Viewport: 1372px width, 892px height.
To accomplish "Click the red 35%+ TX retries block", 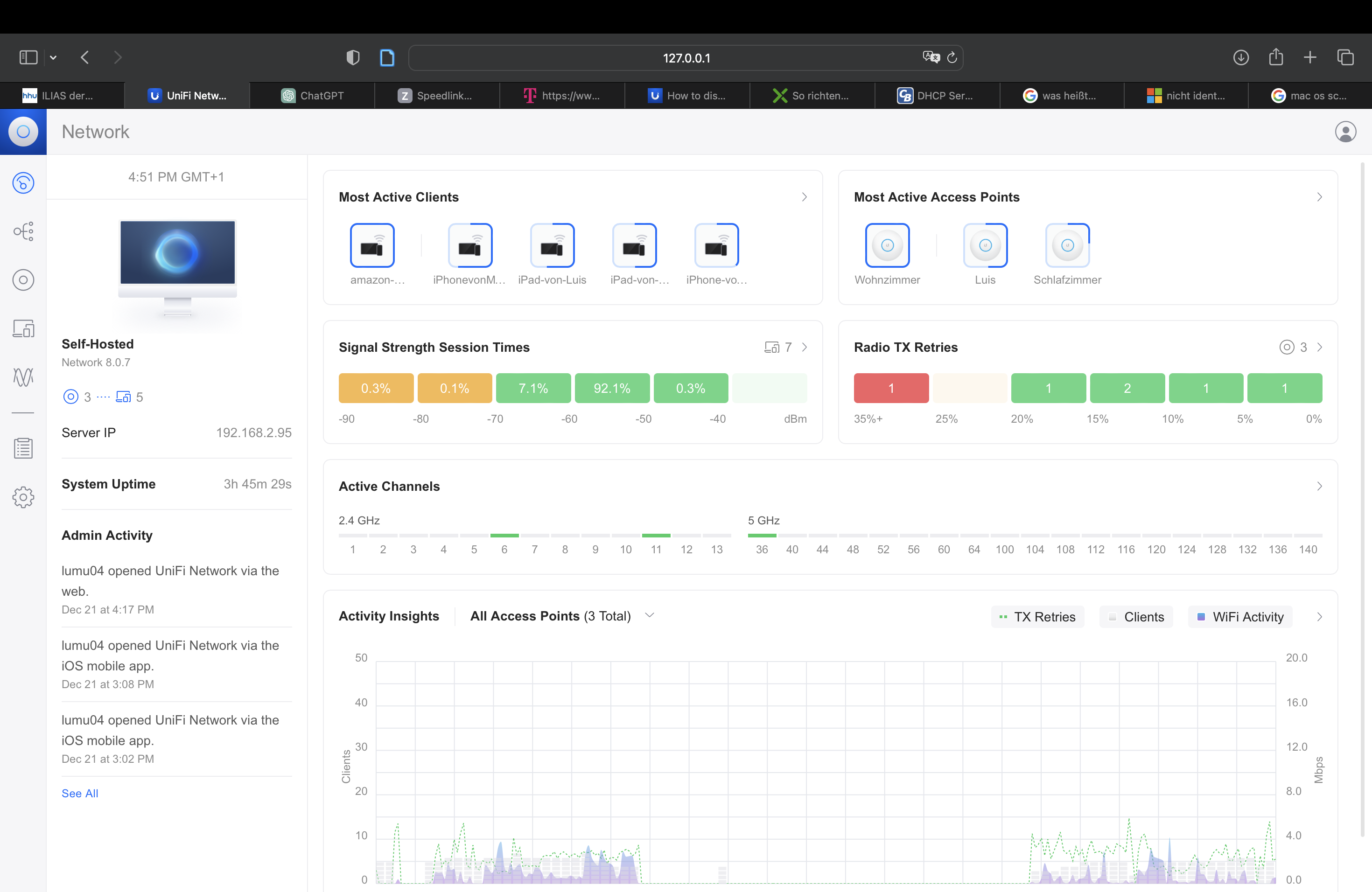I will click(x=891, y=388).
